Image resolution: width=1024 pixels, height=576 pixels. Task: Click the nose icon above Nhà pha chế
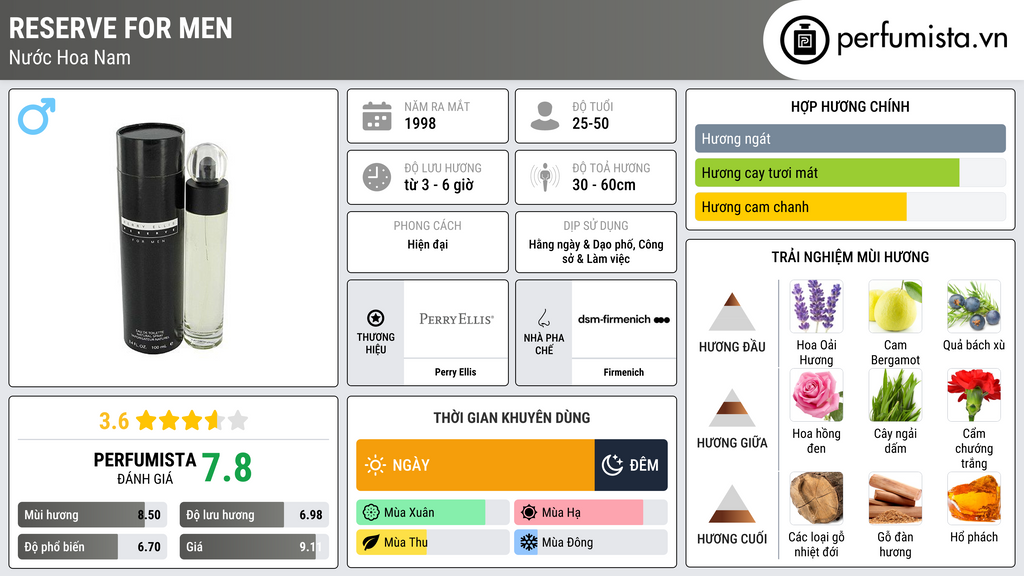click(x=543, y=318)
